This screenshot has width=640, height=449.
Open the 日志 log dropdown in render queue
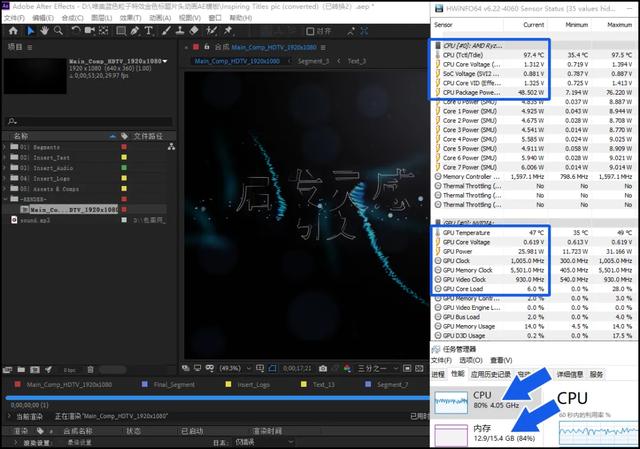click(x=264, y=442)
